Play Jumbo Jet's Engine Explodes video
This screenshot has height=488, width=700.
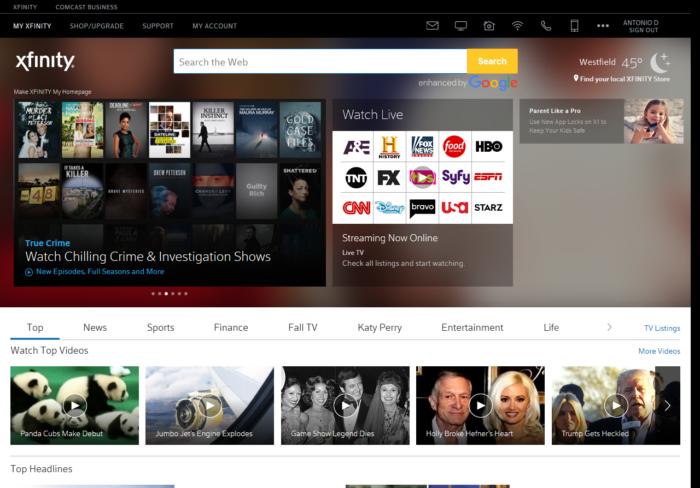(209, 405)
